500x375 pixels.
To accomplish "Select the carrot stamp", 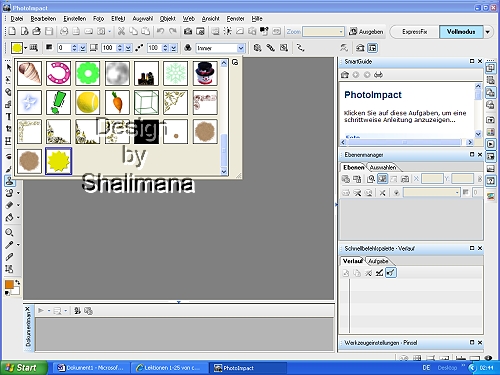I will click(x=117, y=102).
